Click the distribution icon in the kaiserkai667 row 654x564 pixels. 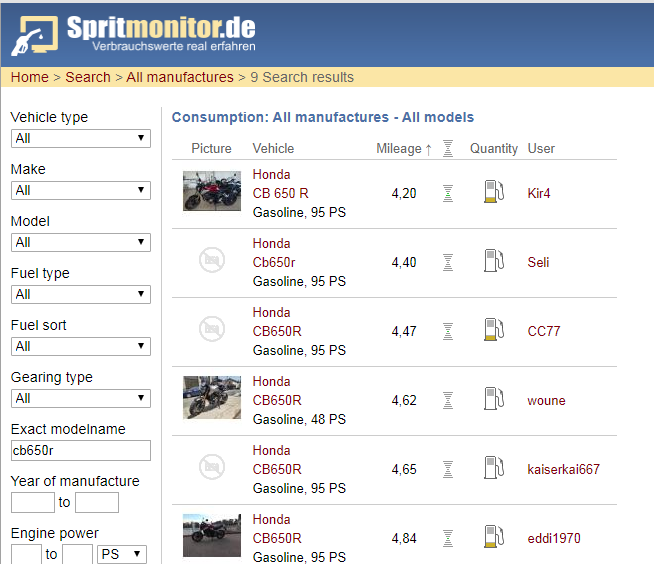tap(448, 469)
